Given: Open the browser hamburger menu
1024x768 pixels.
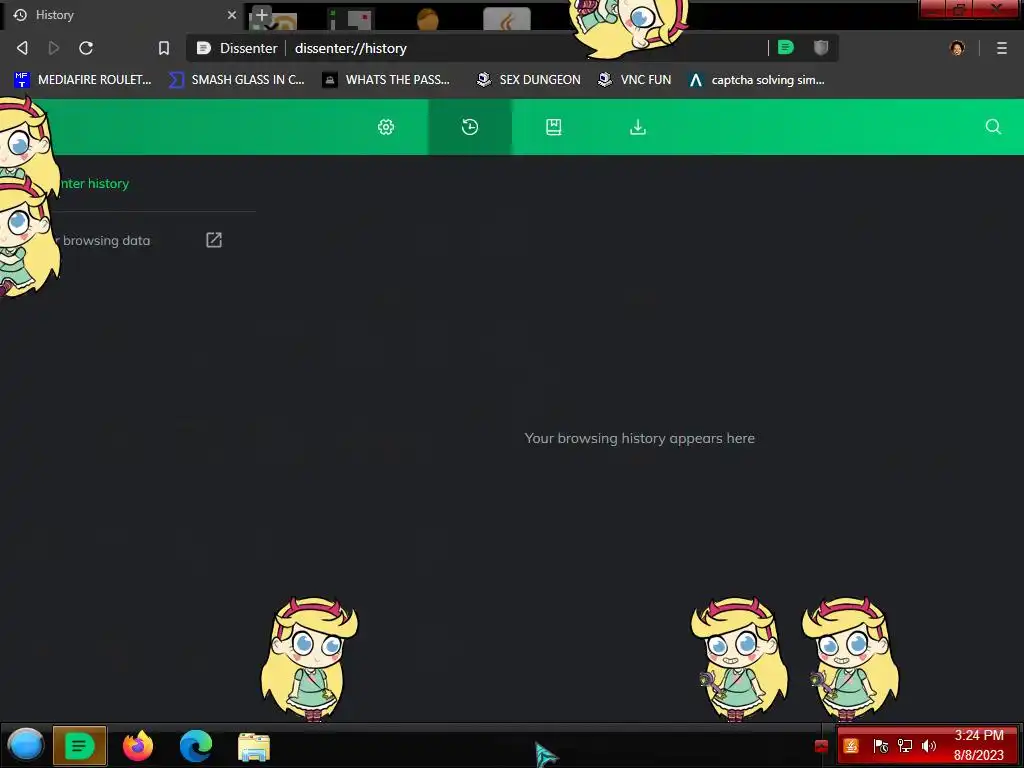Looking at the screenshot, I should (x=1002, y=48).
